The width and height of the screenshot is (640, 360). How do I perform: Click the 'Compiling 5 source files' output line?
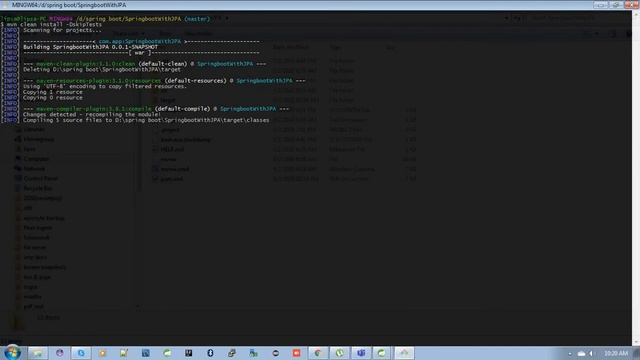146,120
